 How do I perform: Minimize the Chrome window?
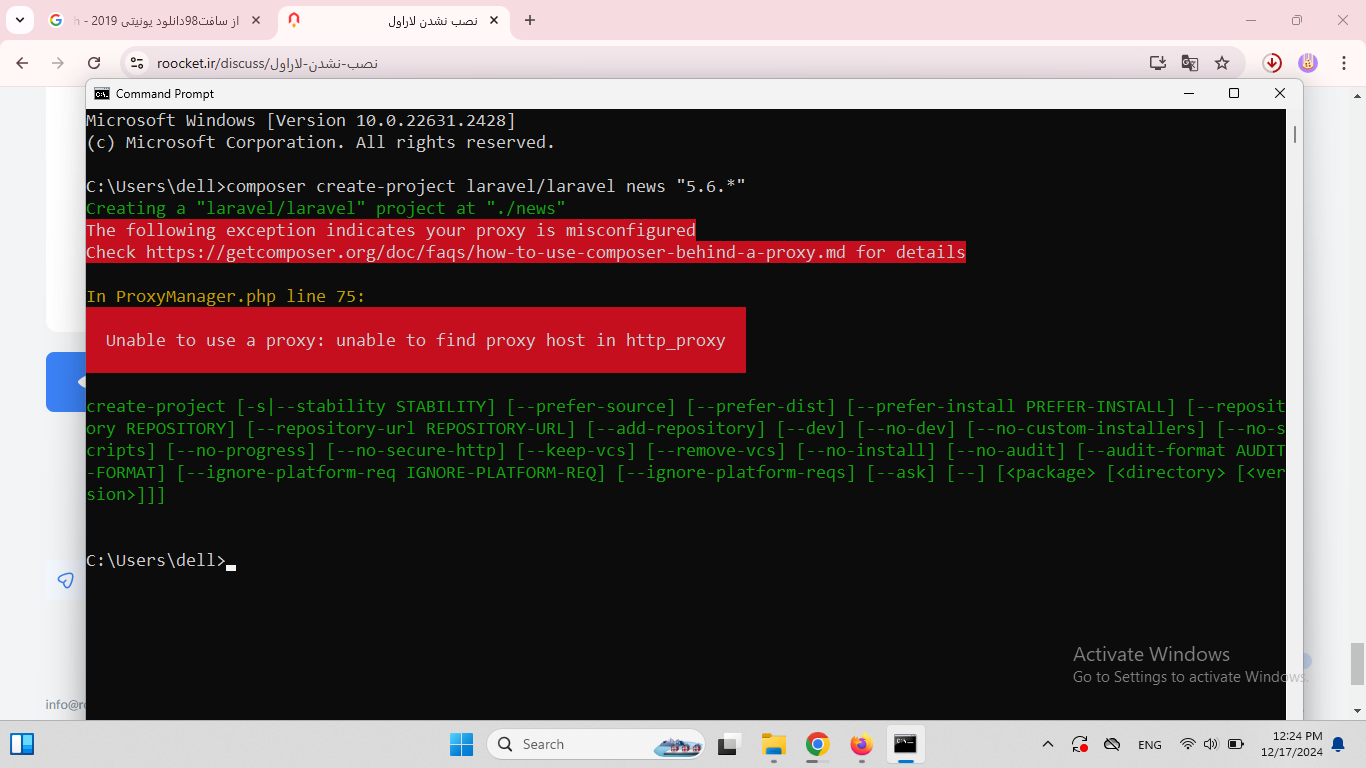(1251, 20)
